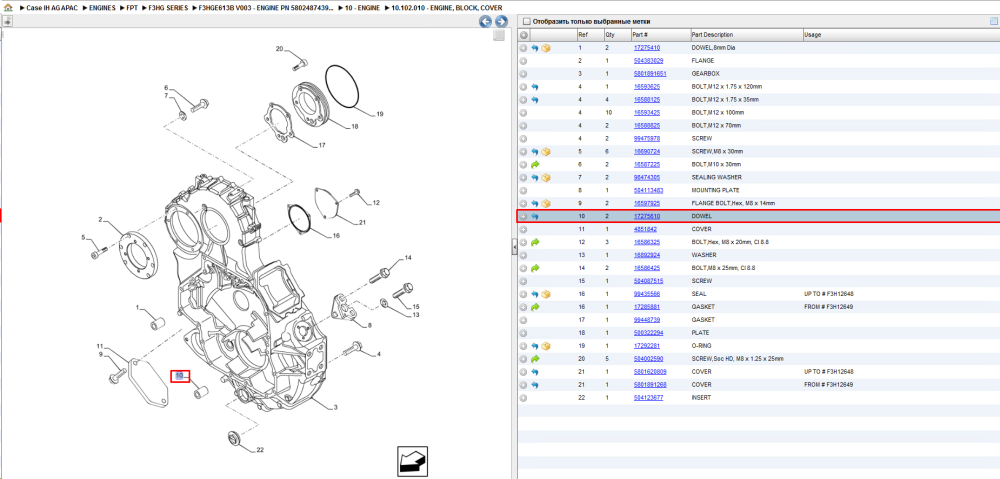Toggle gray circle for INSERT row
This screenshot has height=479, width=1000.
pyautogui.click(x=523, y=397)
